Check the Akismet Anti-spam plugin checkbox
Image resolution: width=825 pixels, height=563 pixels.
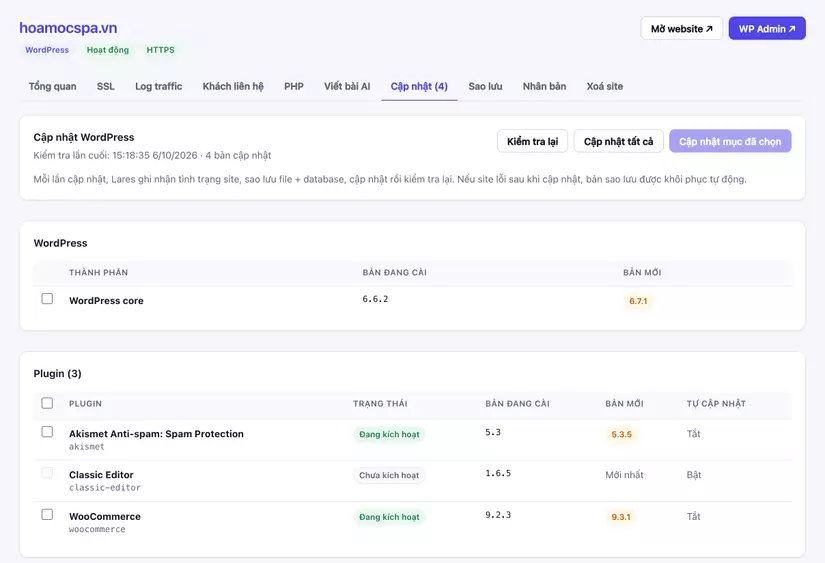47,432
